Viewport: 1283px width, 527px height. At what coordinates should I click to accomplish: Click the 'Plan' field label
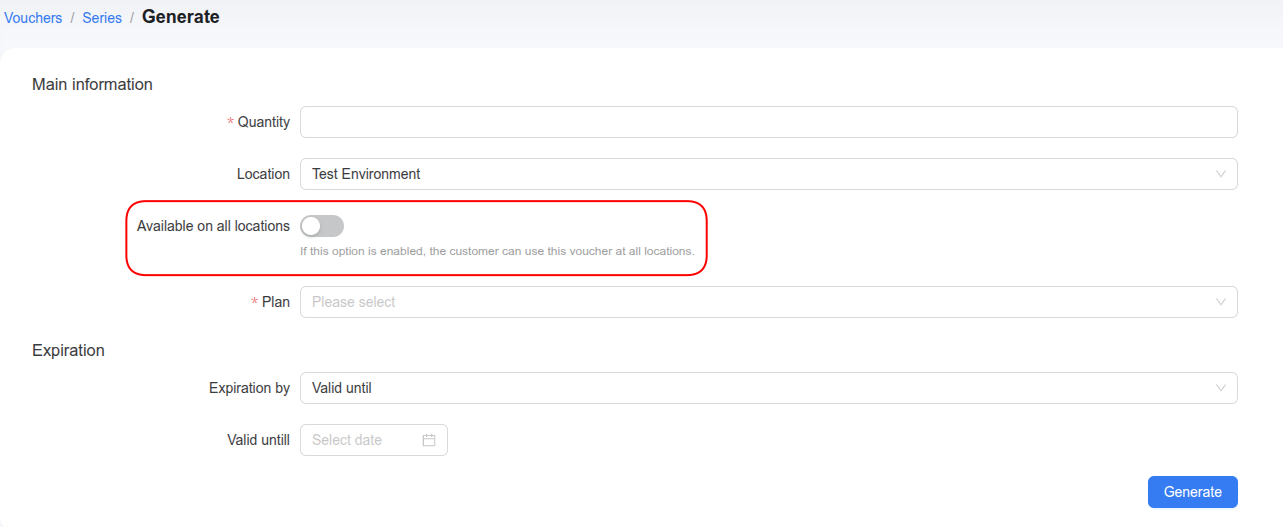[276, 302]
